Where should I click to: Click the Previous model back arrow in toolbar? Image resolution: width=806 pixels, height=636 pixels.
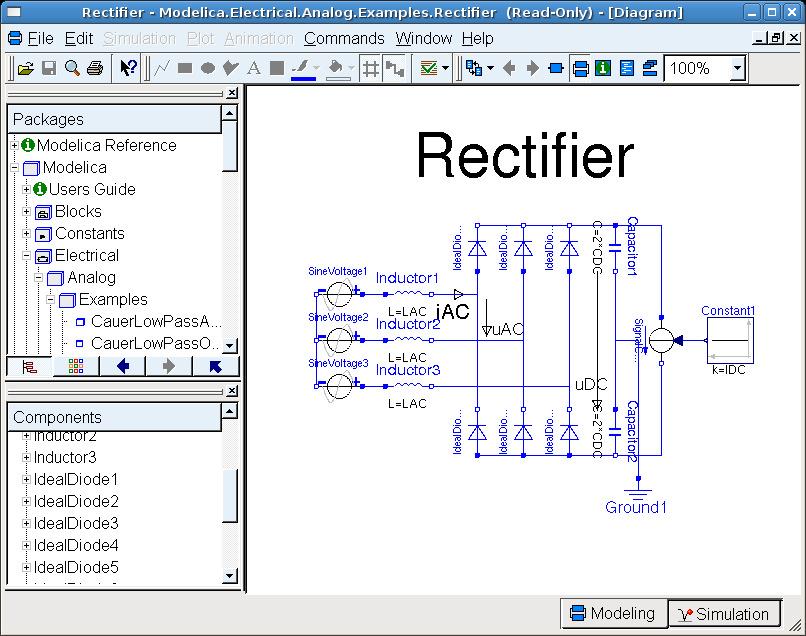coord(509,68)
